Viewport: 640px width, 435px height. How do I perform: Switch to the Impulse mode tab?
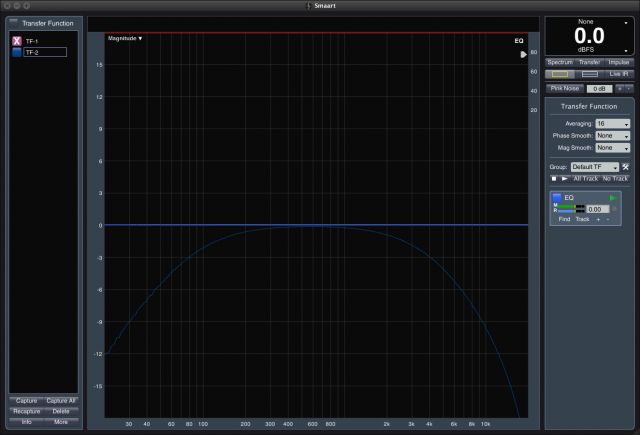(x=619, y=62)
